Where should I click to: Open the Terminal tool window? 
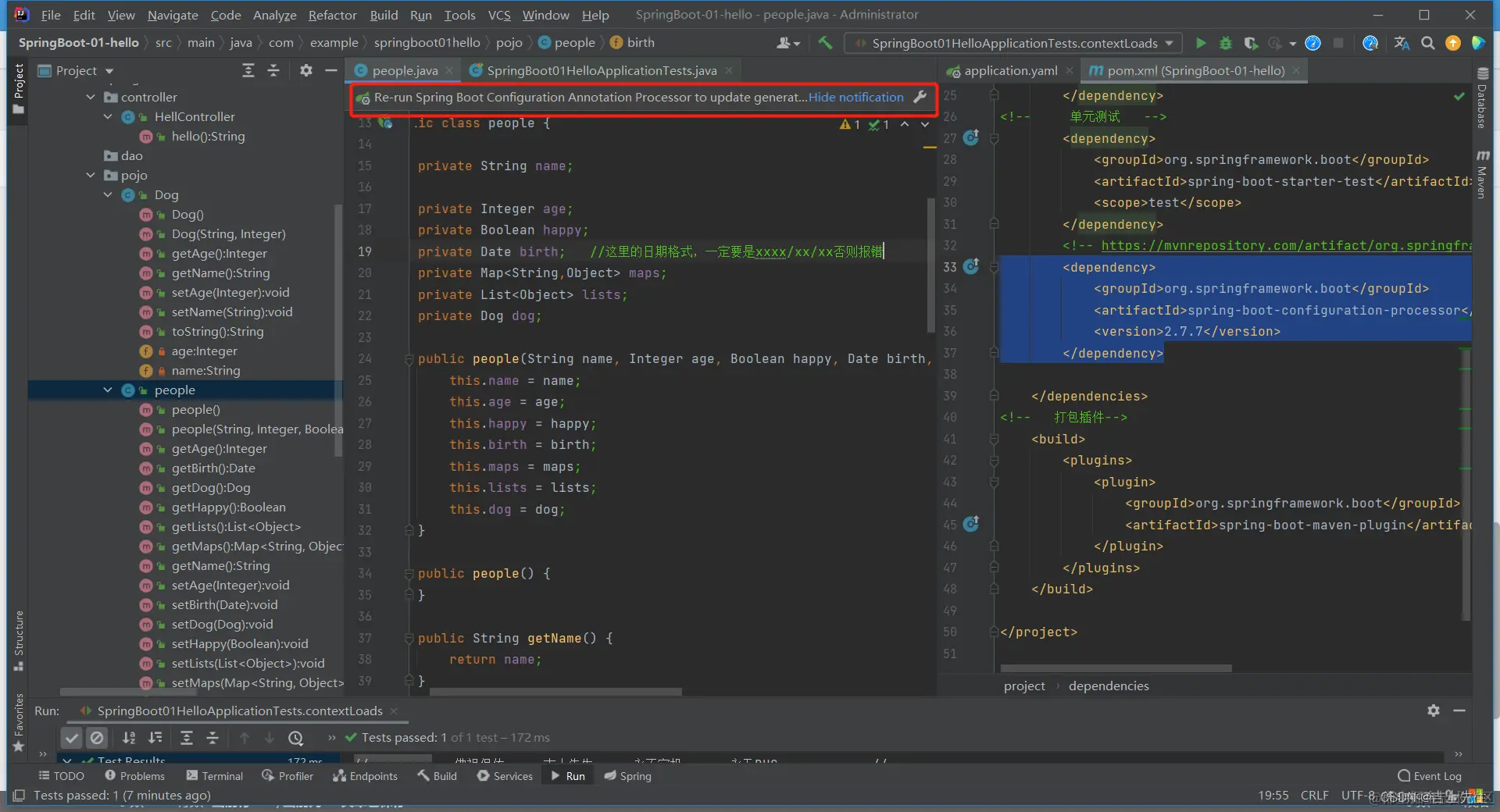pyautogui.click(x=215, y=776)
